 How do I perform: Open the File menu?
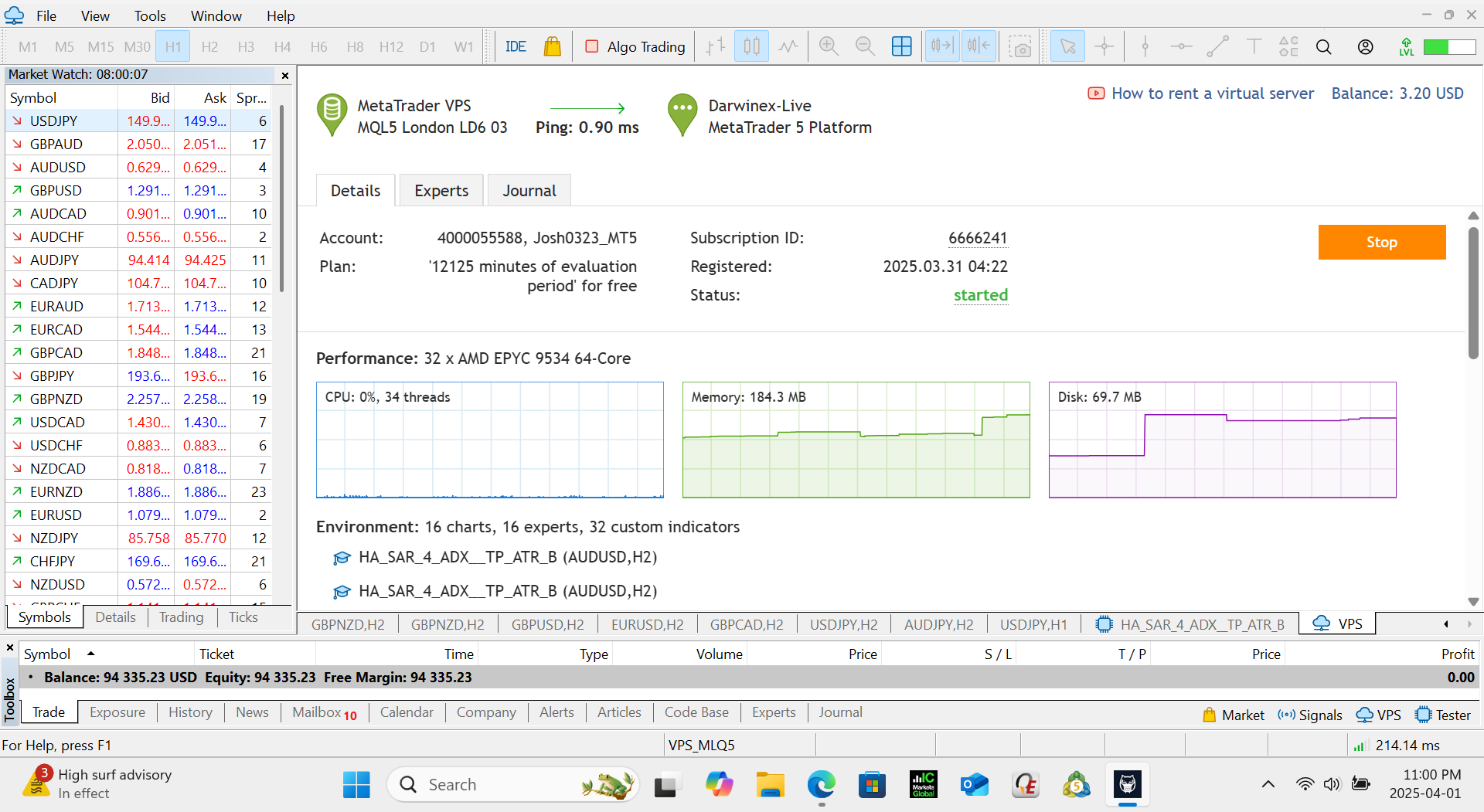46,15
